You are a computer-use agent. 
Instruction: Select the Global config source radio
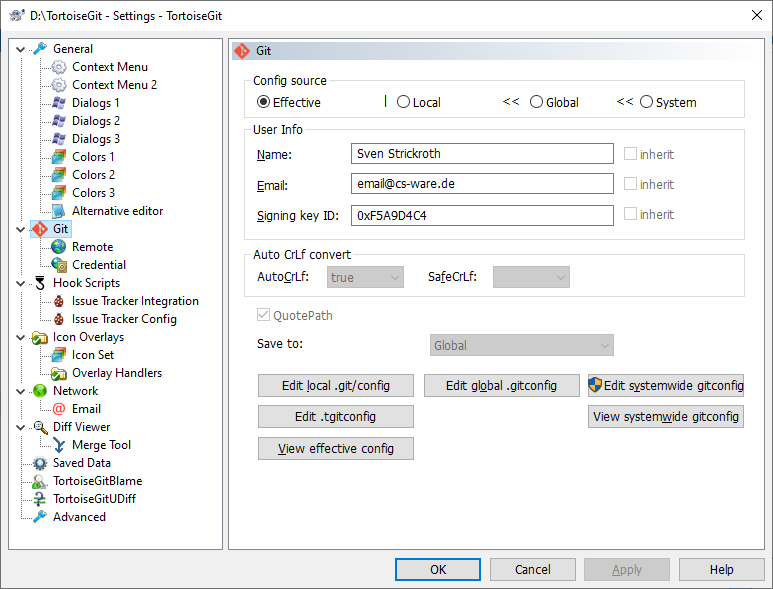(536, 102)
